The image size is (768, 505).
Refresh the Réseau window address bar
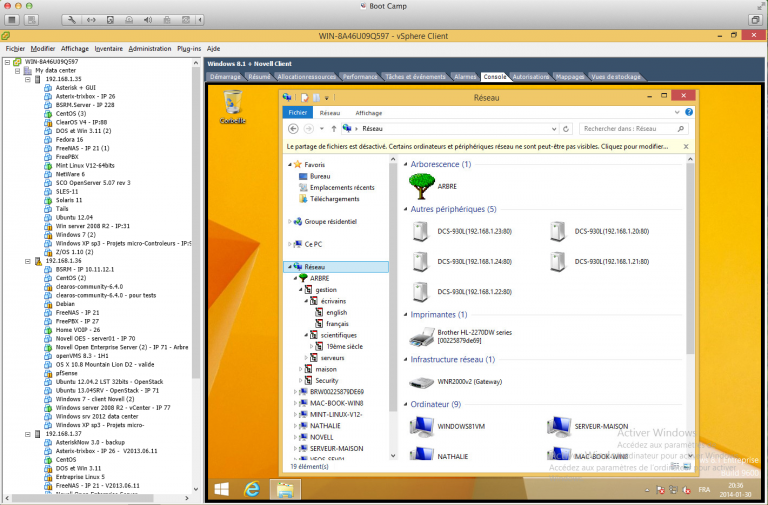(566, 129)
